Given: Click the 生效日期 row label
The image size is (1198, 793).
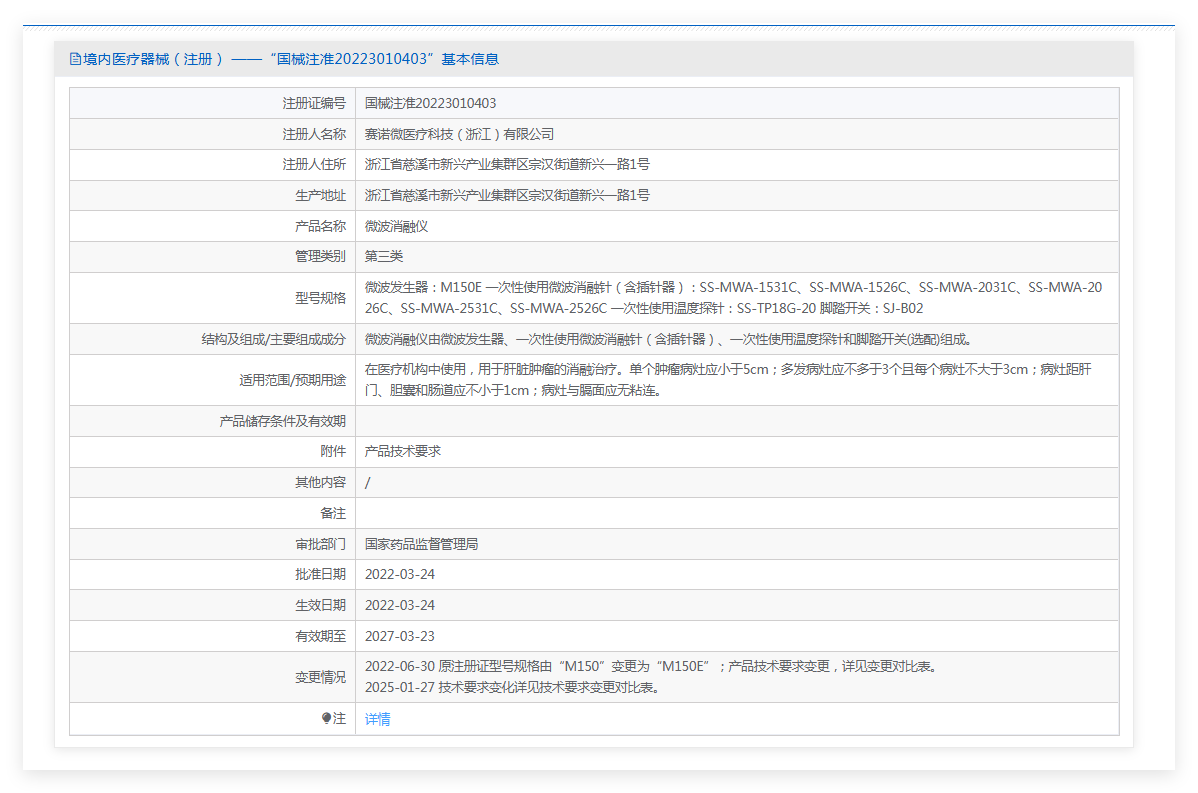Looking at the screenshot, I should 320,605.
